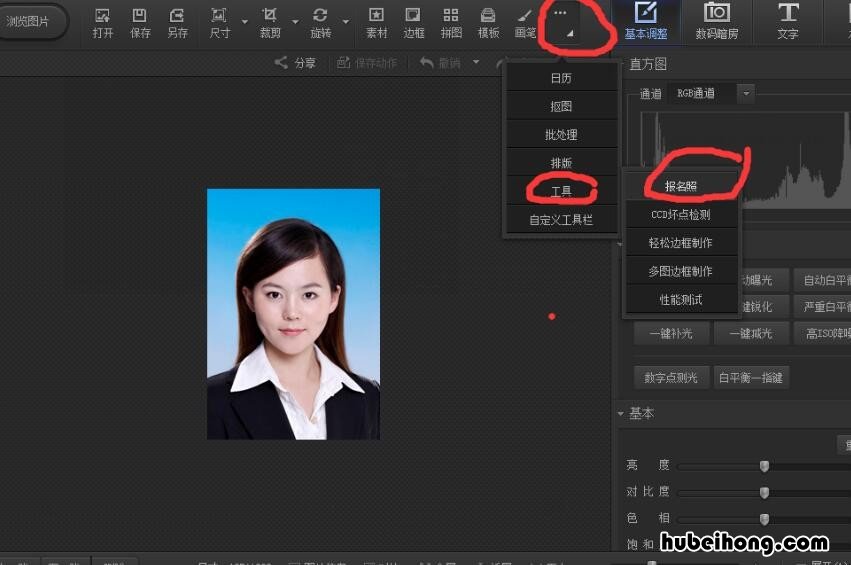This screenshot has height=565, width=851.
Task: Collapse the 基本 section expander
Action: (620, 414)
